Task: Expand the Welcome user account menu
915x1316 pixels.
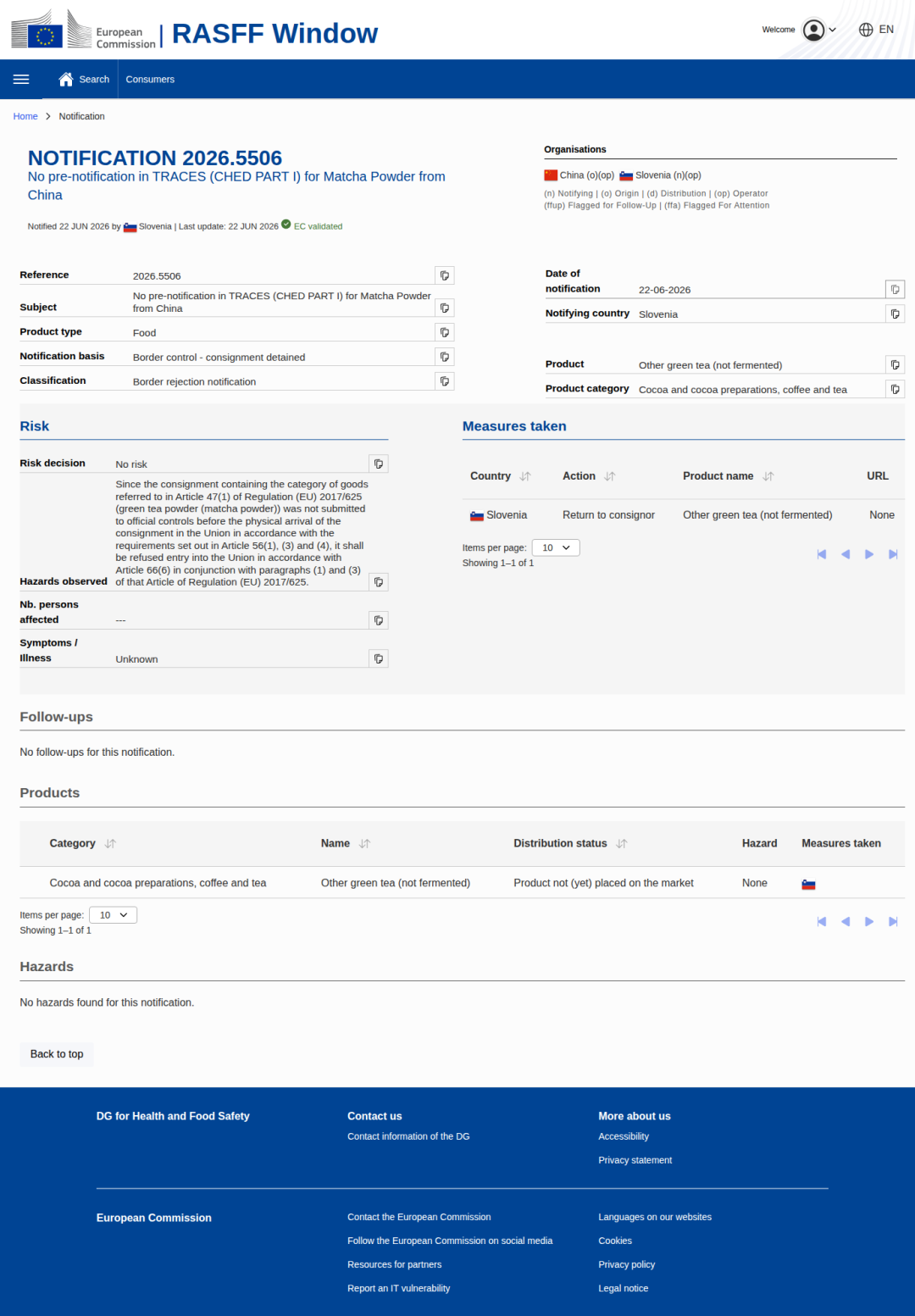Action: (x=819, y=30)
